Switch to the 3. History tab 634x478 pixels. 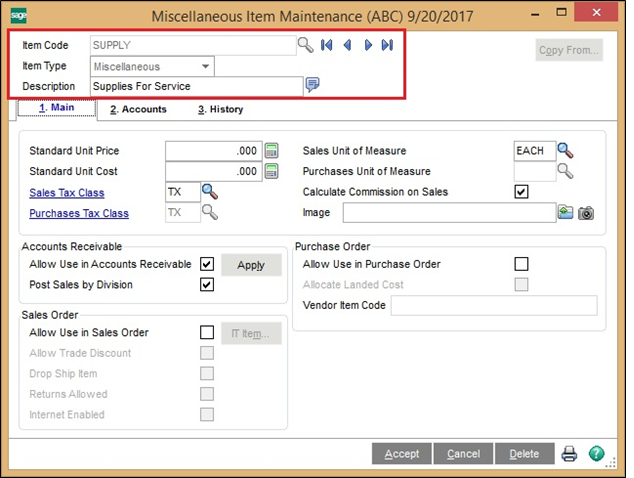[x=221, y=109]
